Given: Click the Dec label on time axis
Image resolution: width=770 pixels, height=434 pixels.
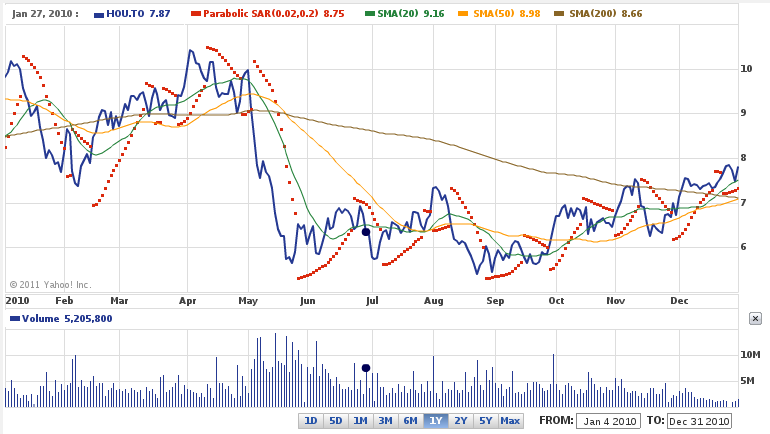Looking at the screenshot, I should pyautogui.click(x=679, y=300).
